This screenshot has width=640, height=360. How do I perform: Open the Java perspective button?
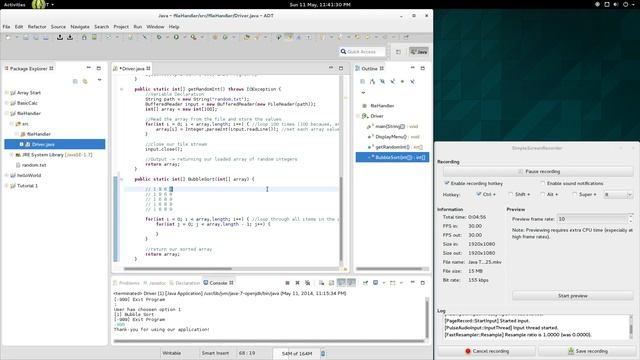(419, 51)
